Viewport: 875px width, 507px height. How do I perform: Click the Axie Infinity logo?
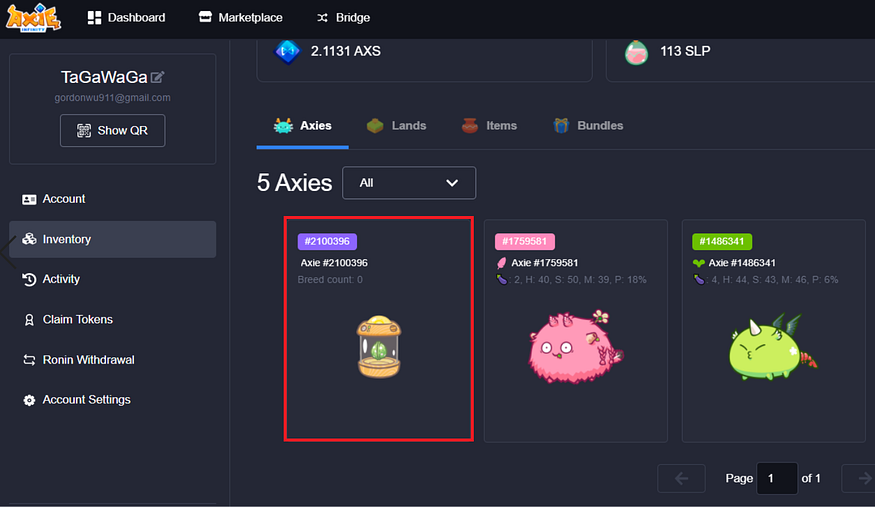click(x=33, y=18)
